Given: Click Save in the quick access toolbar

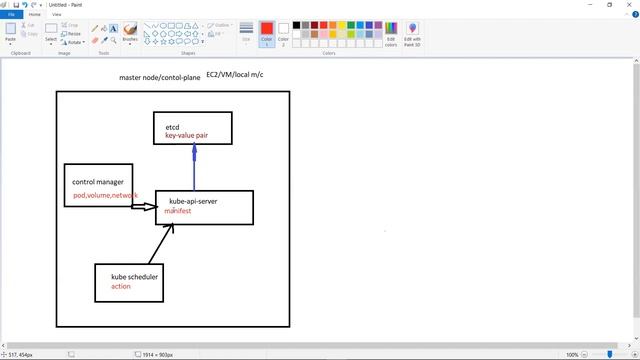Looking at the screenshot, I should (x=16, y=5).
